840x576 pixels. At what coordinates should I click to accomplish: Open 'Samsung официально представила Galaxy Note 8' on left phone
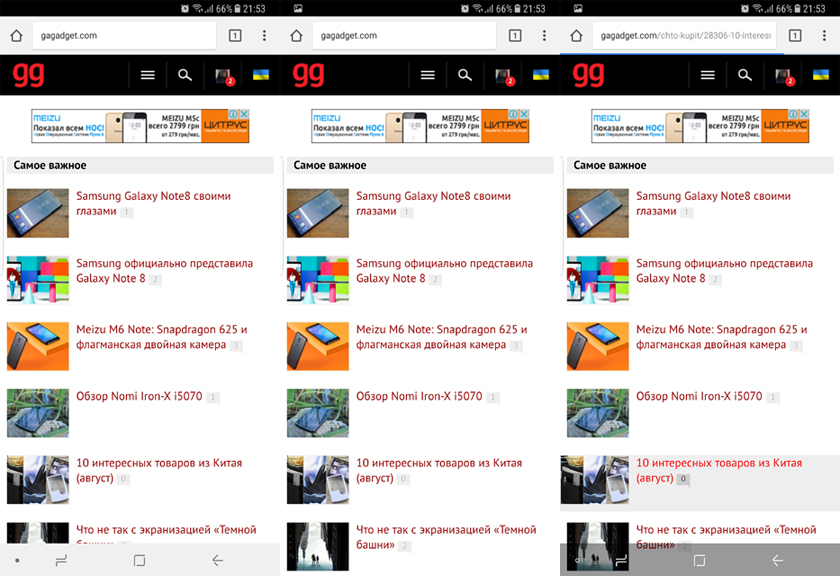164,271
